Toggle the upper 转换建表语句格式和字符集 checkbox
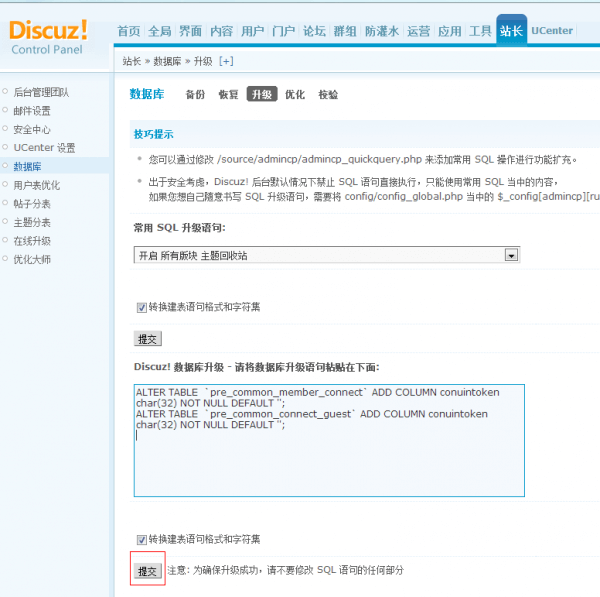The width and height of the screenshot is (600, 597). [x=141, y=307]
